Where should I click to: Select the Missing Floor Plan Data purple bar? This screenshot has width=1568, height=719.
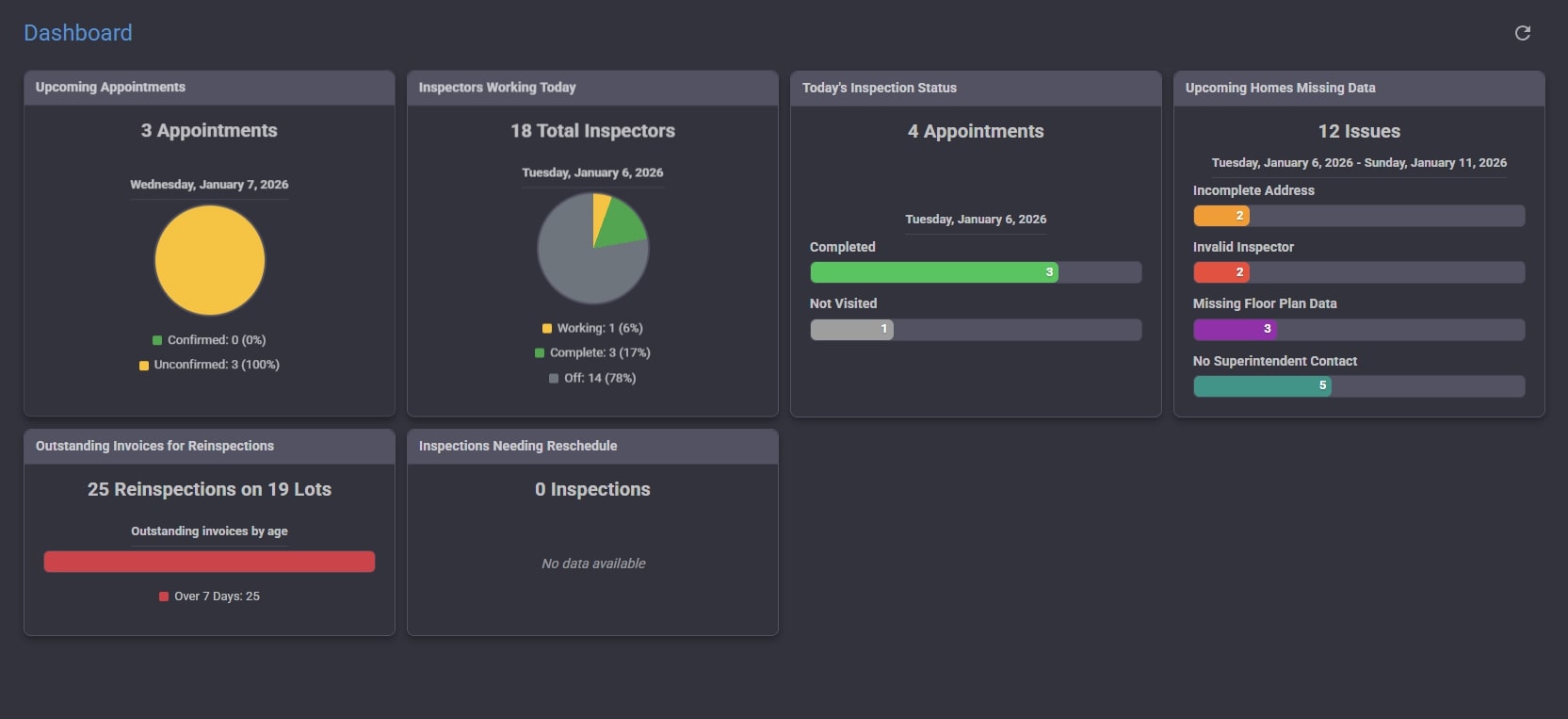(1236, 330)
